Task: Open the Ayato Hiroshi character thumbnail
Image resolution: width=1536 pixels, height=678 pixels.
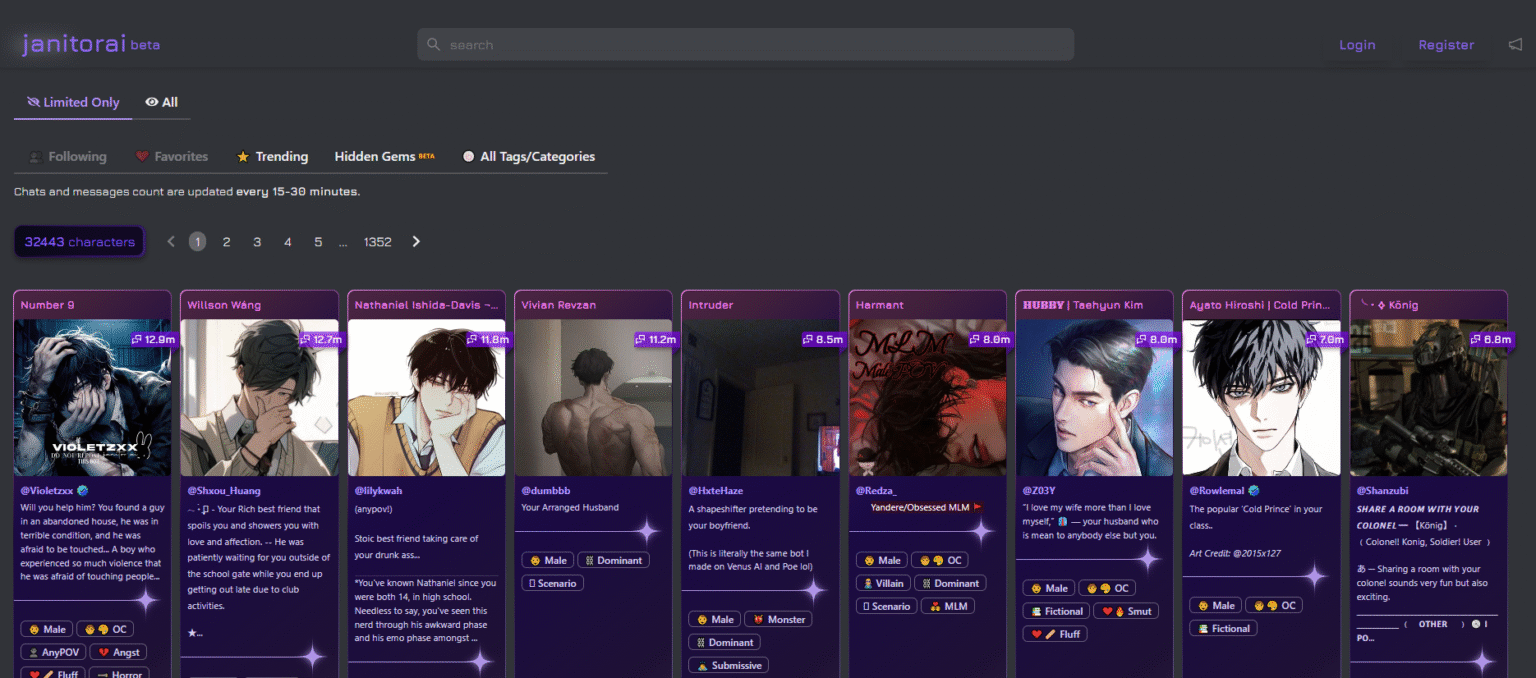Action: [1261, 397]
